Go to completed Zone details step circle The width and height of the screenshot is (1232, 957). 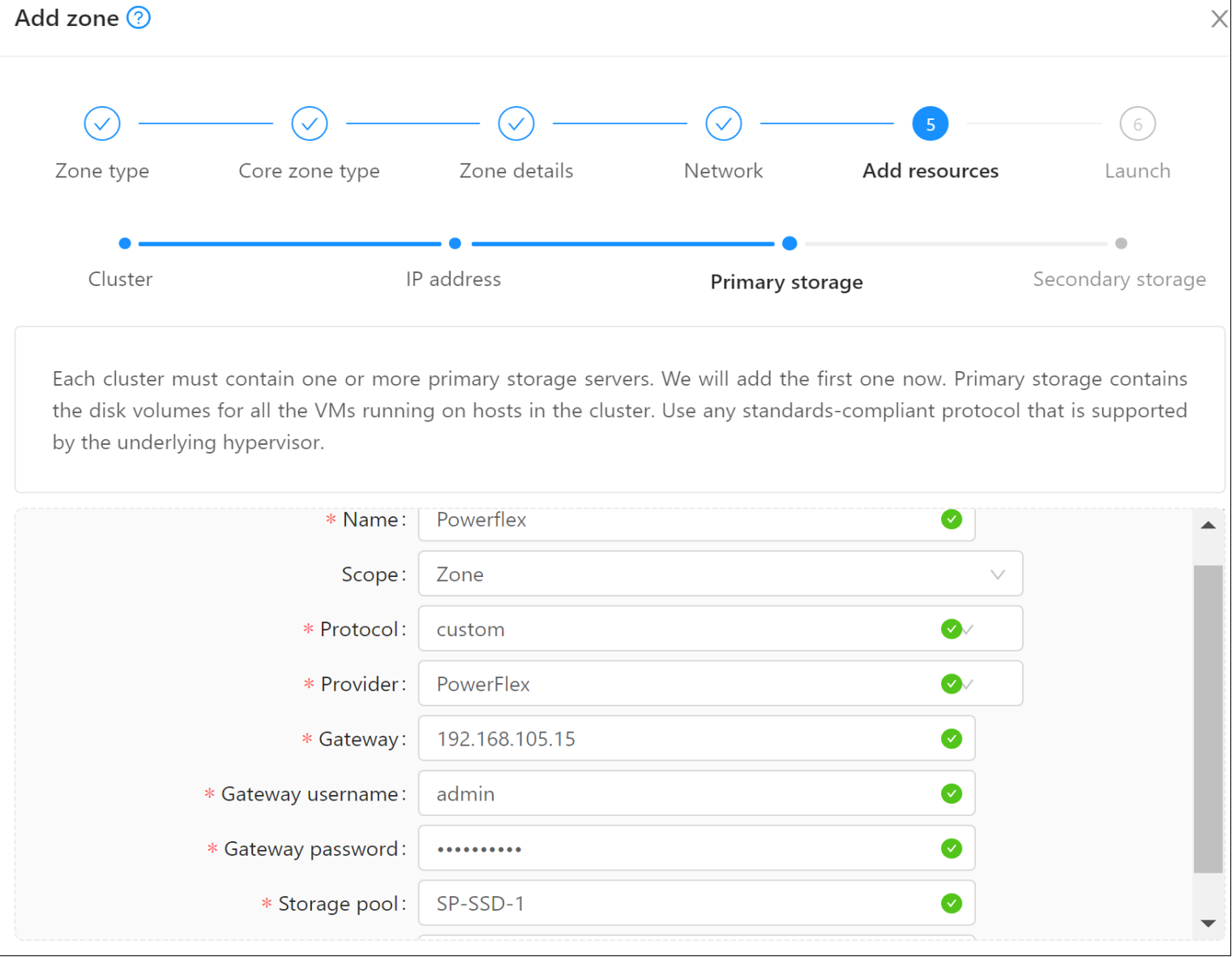[516, 123]
